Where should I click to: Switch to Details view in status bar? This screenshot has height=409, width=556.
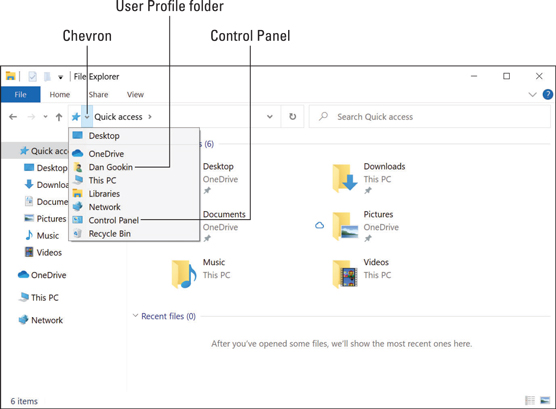[530, 400]
